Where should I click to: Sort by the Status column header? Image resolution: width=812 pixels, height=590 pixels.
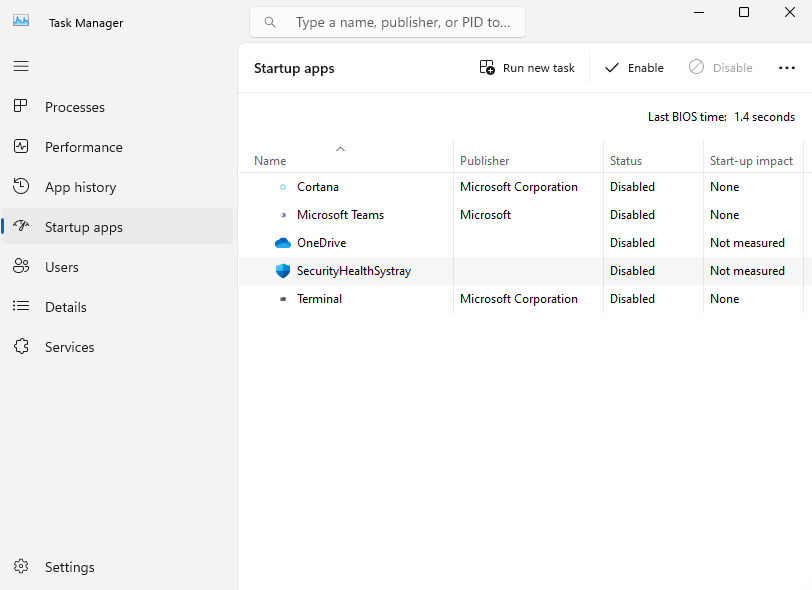coord(626,161)
